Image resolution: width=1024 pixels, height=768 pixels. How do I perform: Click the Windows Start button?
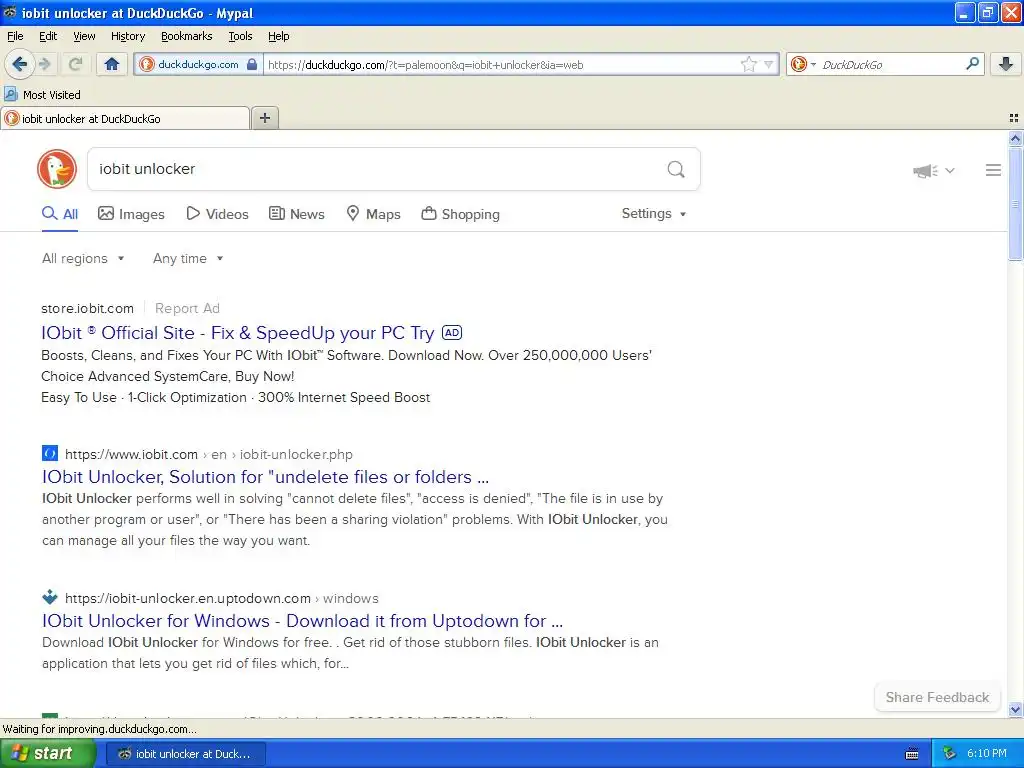click(x=48, y=754)
